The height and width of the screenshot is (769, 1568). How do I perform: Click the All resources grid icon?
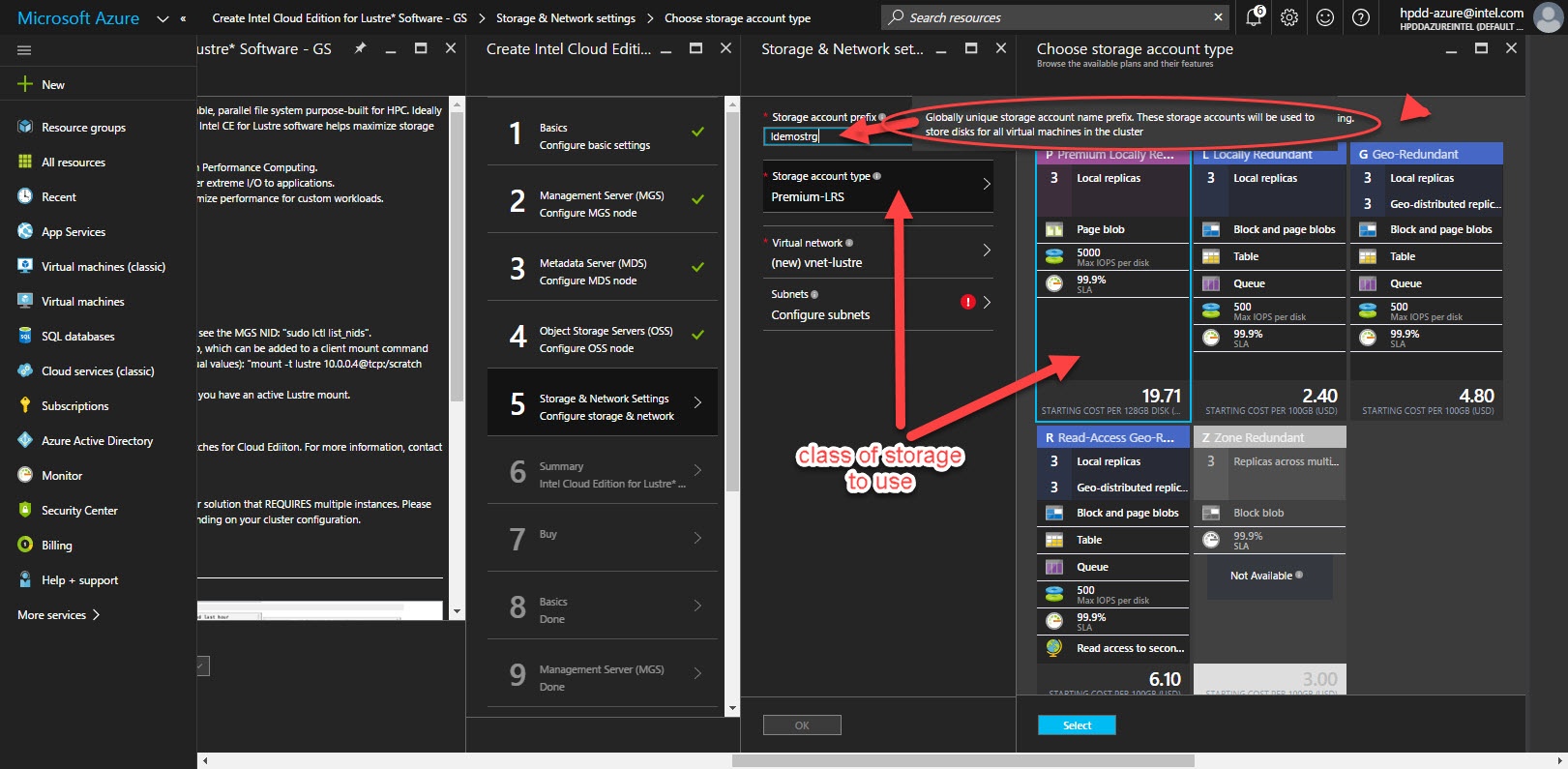point(25,162)
